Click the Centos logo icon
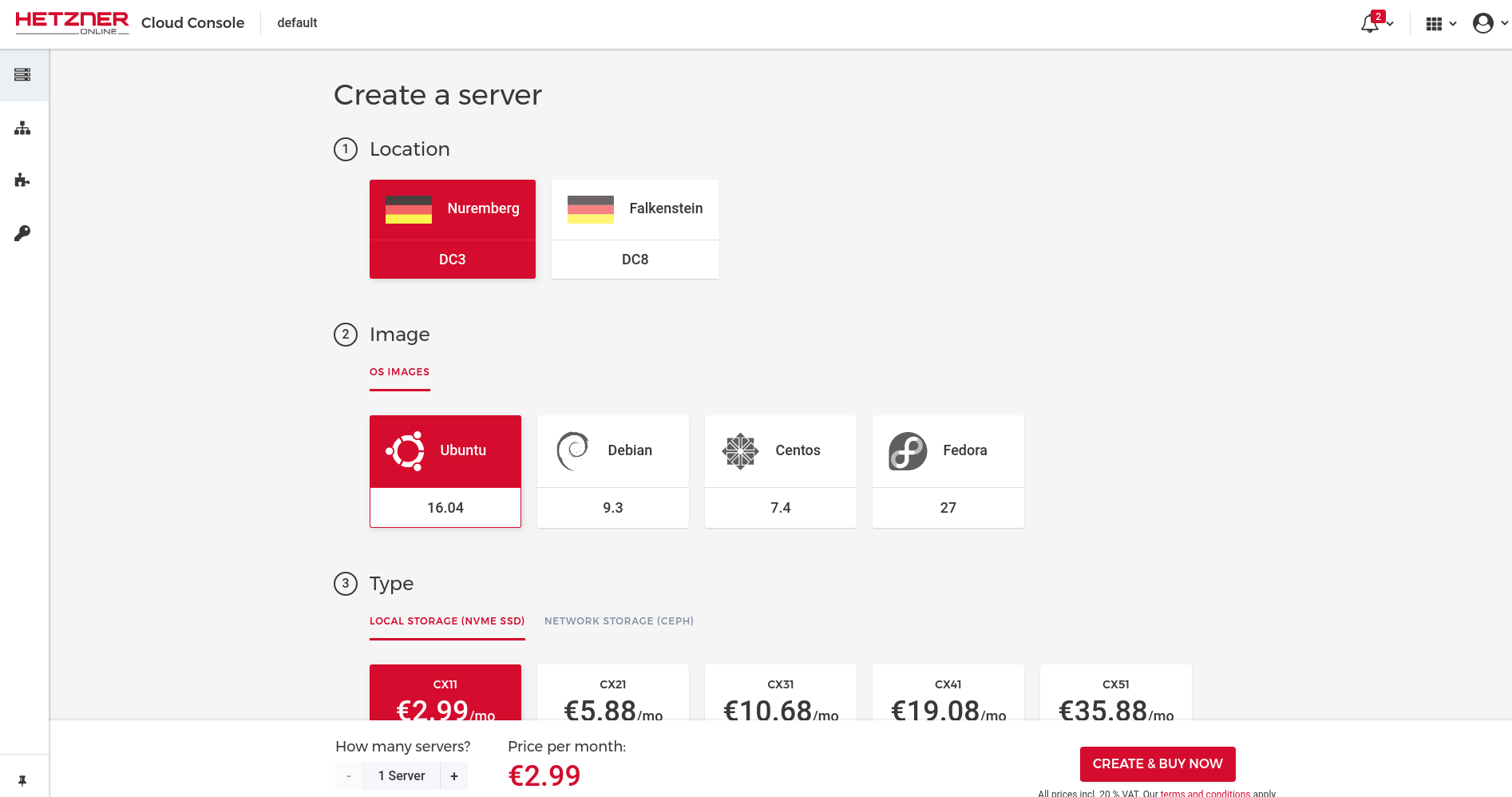 pos(740,450)
